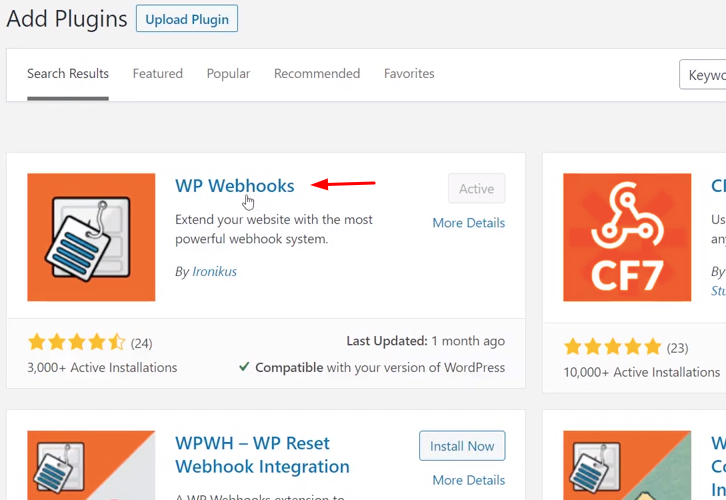Click the CF7 webhook plugin icon
The image size is (726, 500).
[x=627, y=237]
